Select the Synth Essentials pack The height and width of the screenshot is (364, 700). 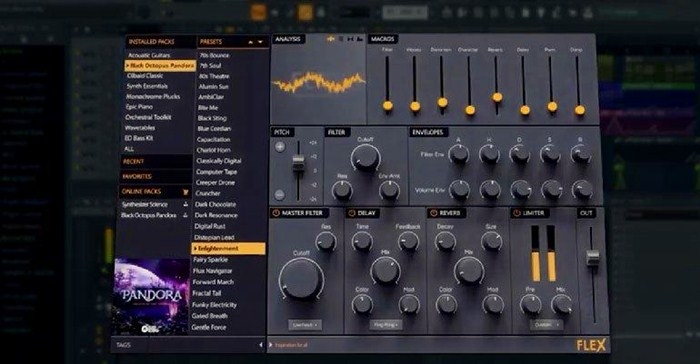coord(147,86)
